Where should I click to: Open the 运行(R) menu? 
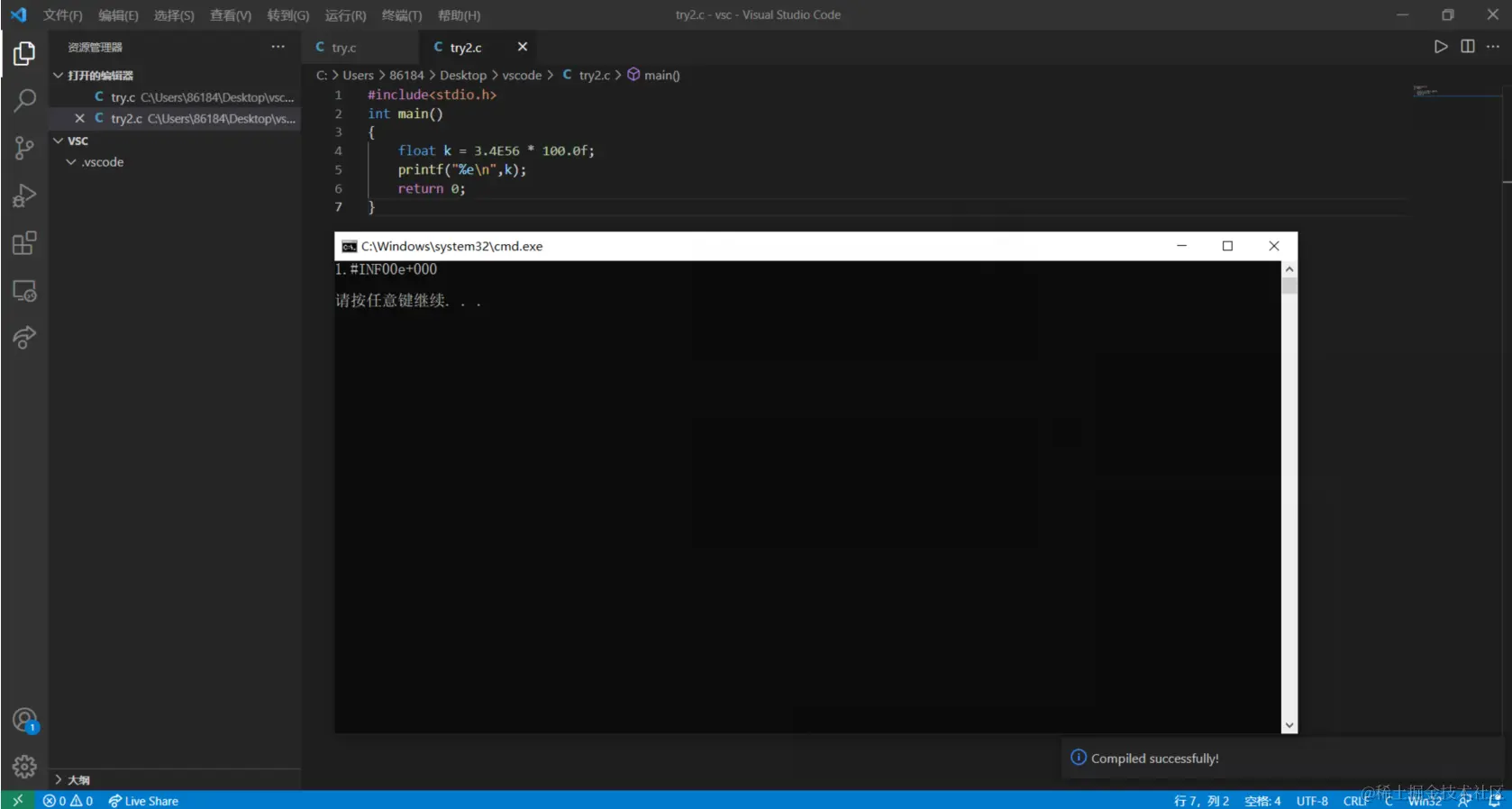(x=345, y=15)
